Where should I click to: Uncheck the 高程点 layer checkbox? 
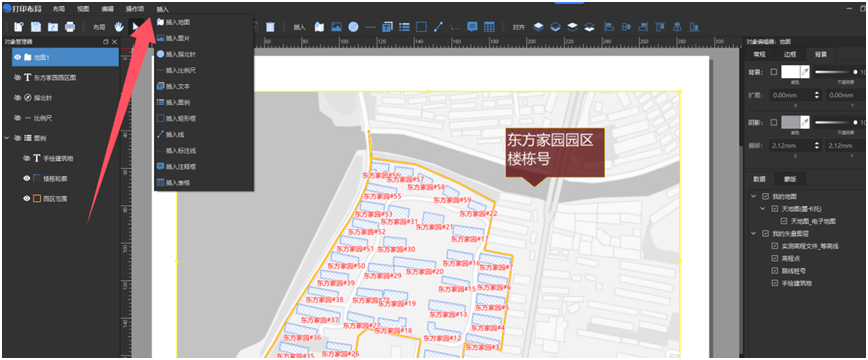(775, 258)
